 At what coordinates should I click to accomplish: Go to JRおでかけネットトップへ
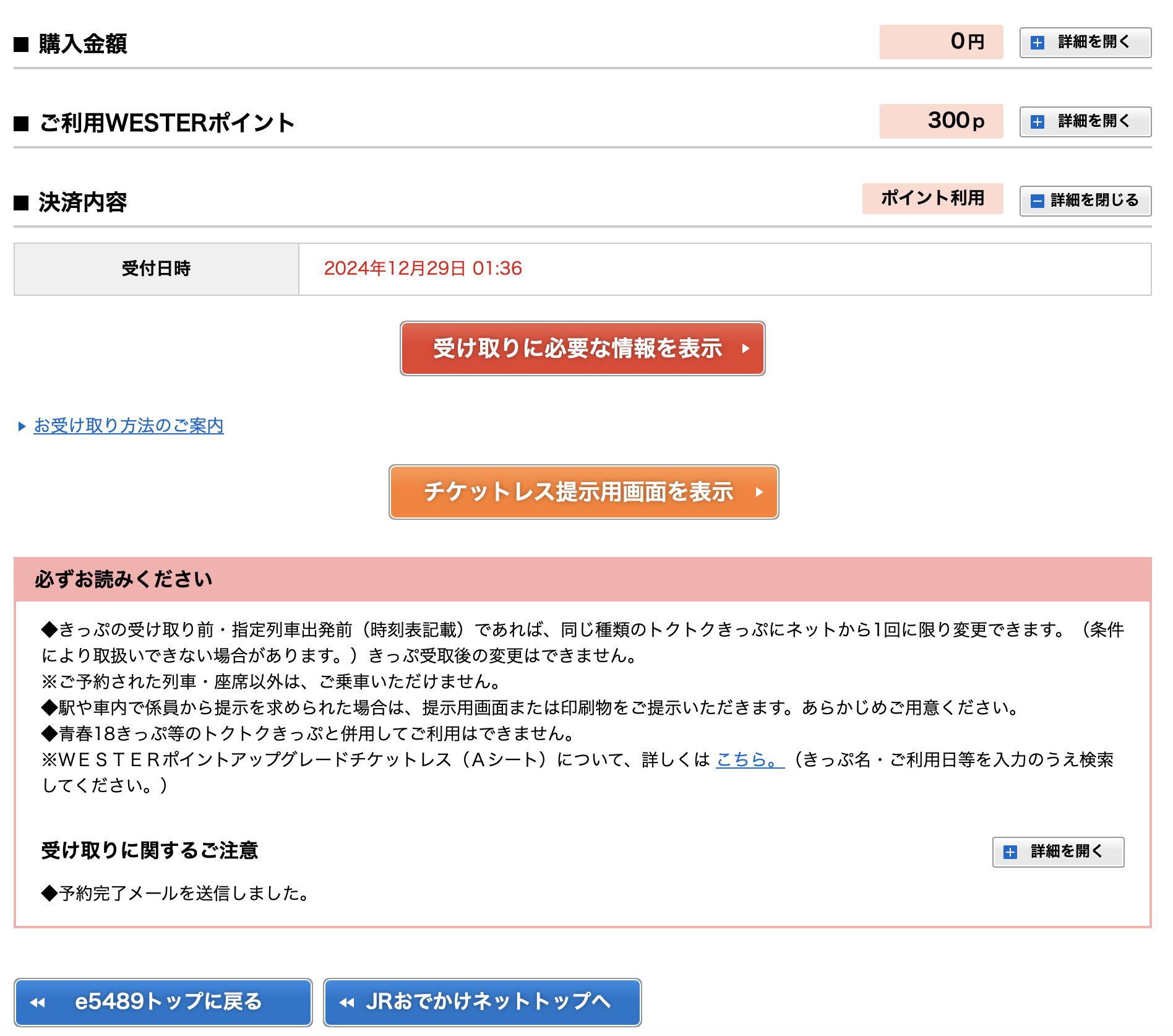[482, 1002]
